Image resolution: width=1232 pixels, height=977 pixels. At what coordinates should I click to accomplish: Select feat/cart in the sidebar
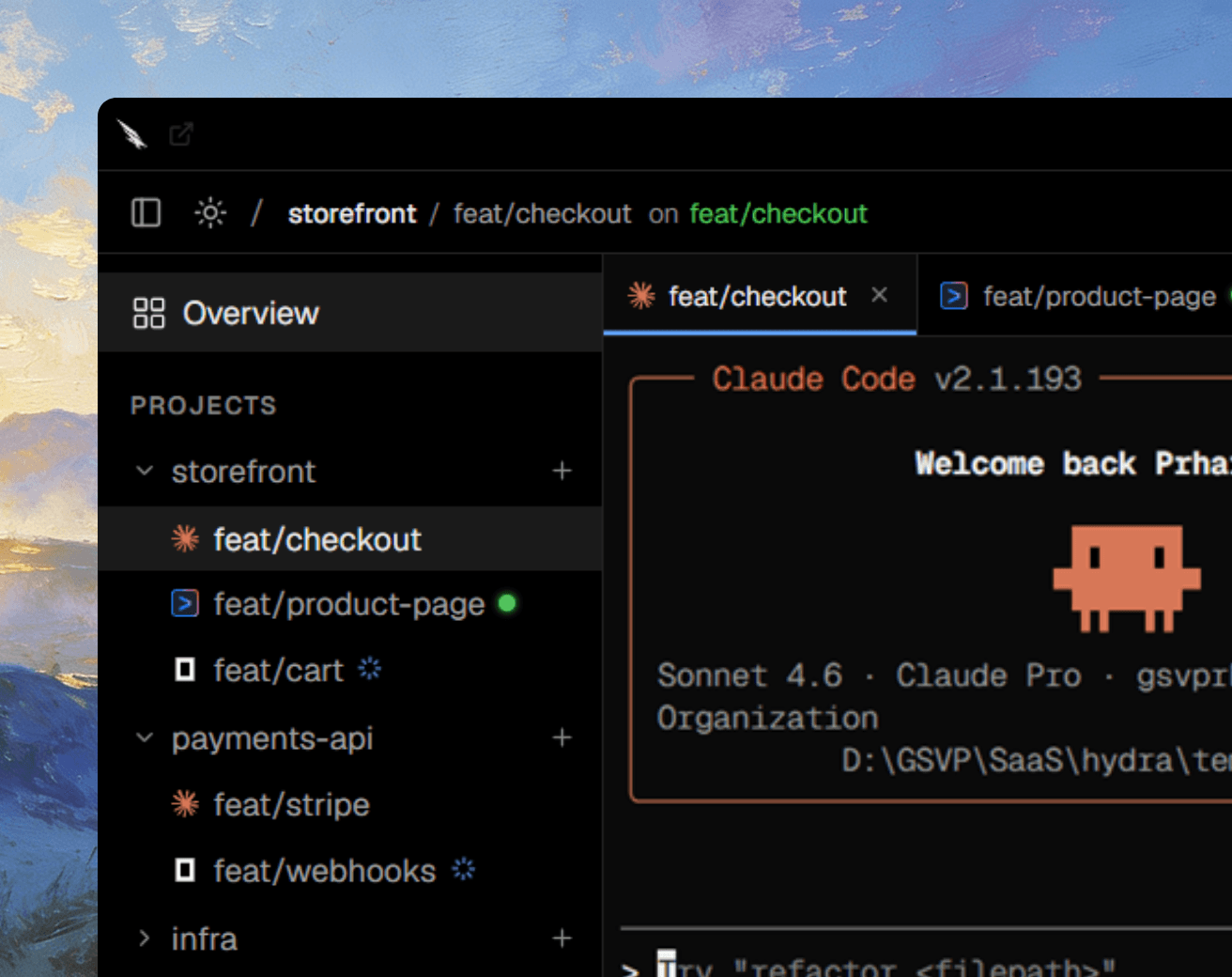coord(350,671)
